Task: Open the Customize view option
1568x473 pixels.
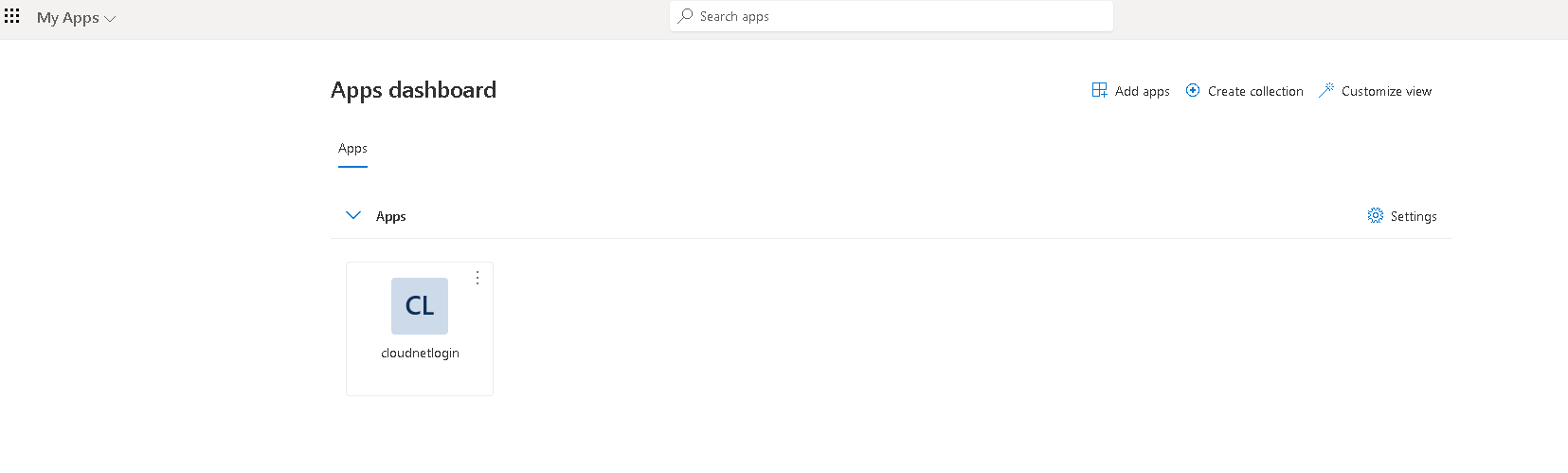Action: coord(1386,91)
